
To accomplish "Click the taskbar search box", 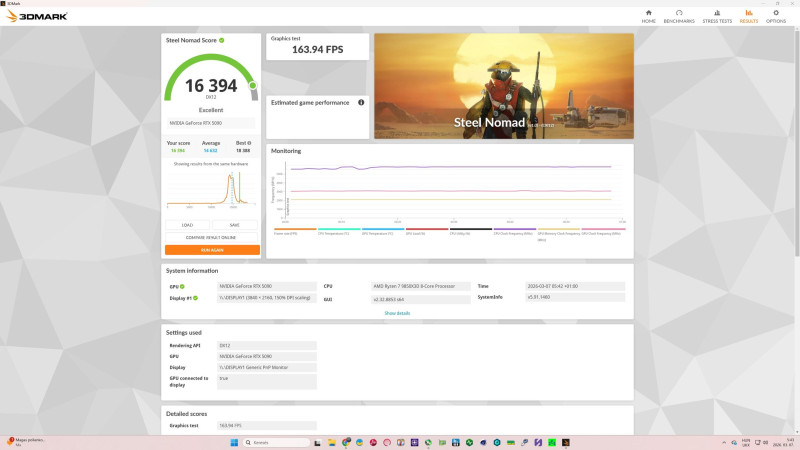I will (x=276, y=442).
